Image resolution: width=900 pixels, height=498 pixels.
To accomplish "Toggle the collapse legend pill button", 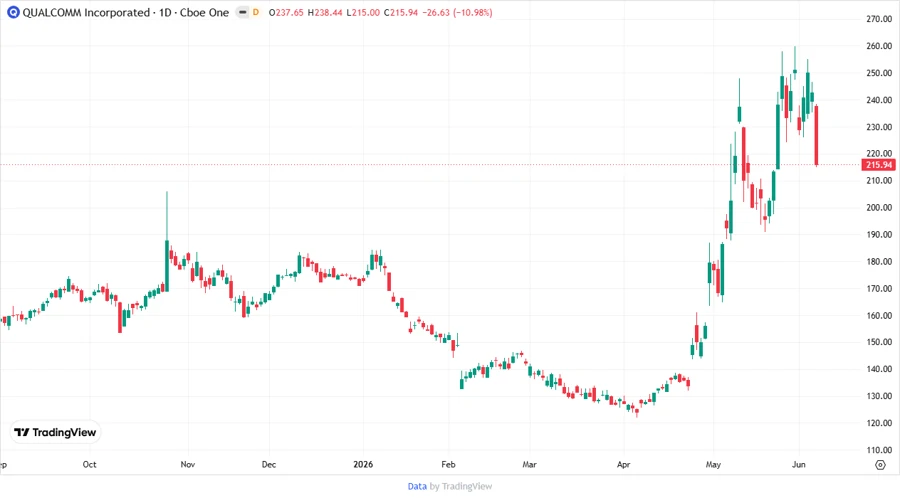I will (x=243, y=13).
